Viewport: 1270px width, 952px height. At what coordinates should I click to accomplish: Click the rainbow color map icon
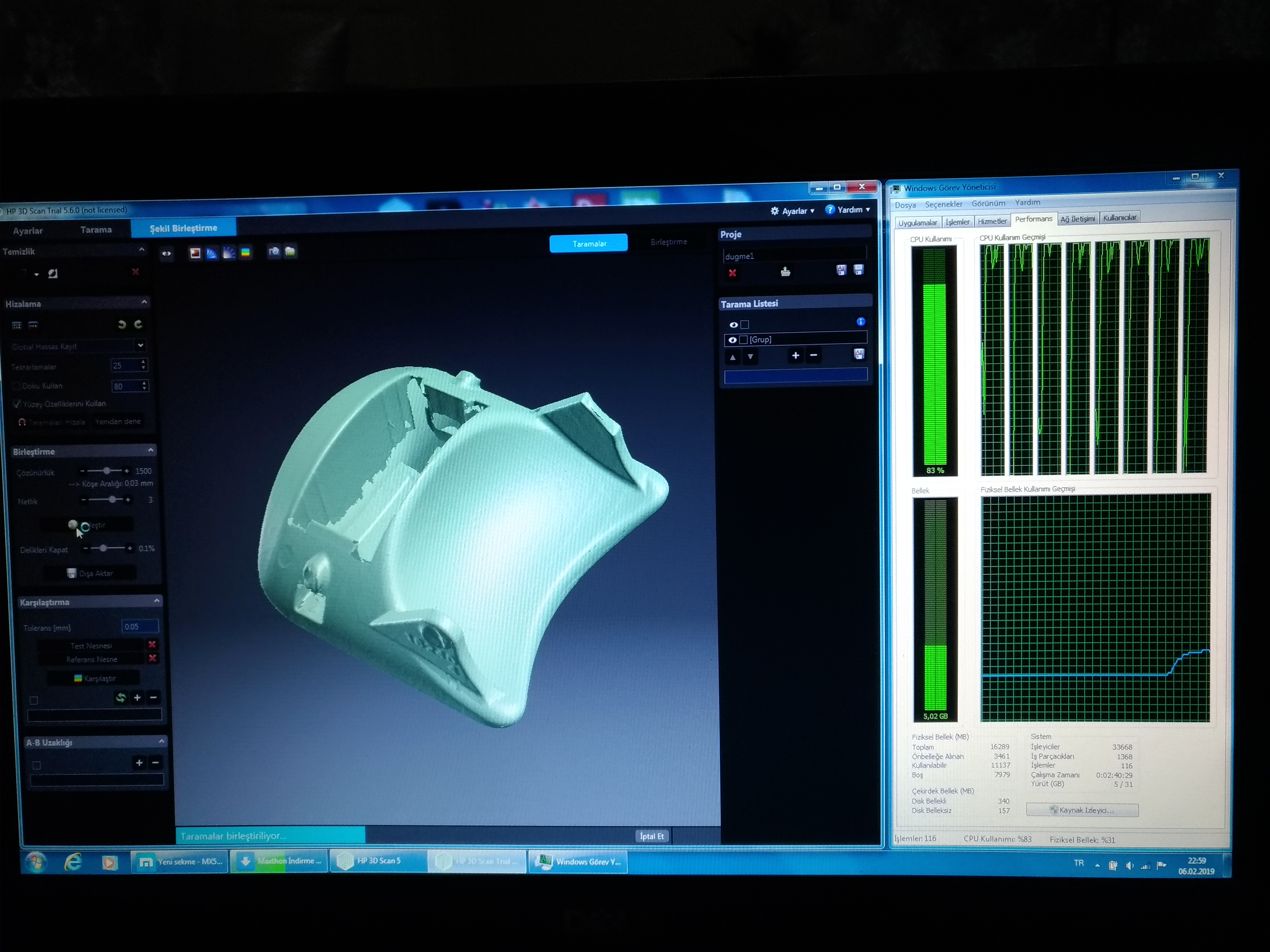point(245,252)
